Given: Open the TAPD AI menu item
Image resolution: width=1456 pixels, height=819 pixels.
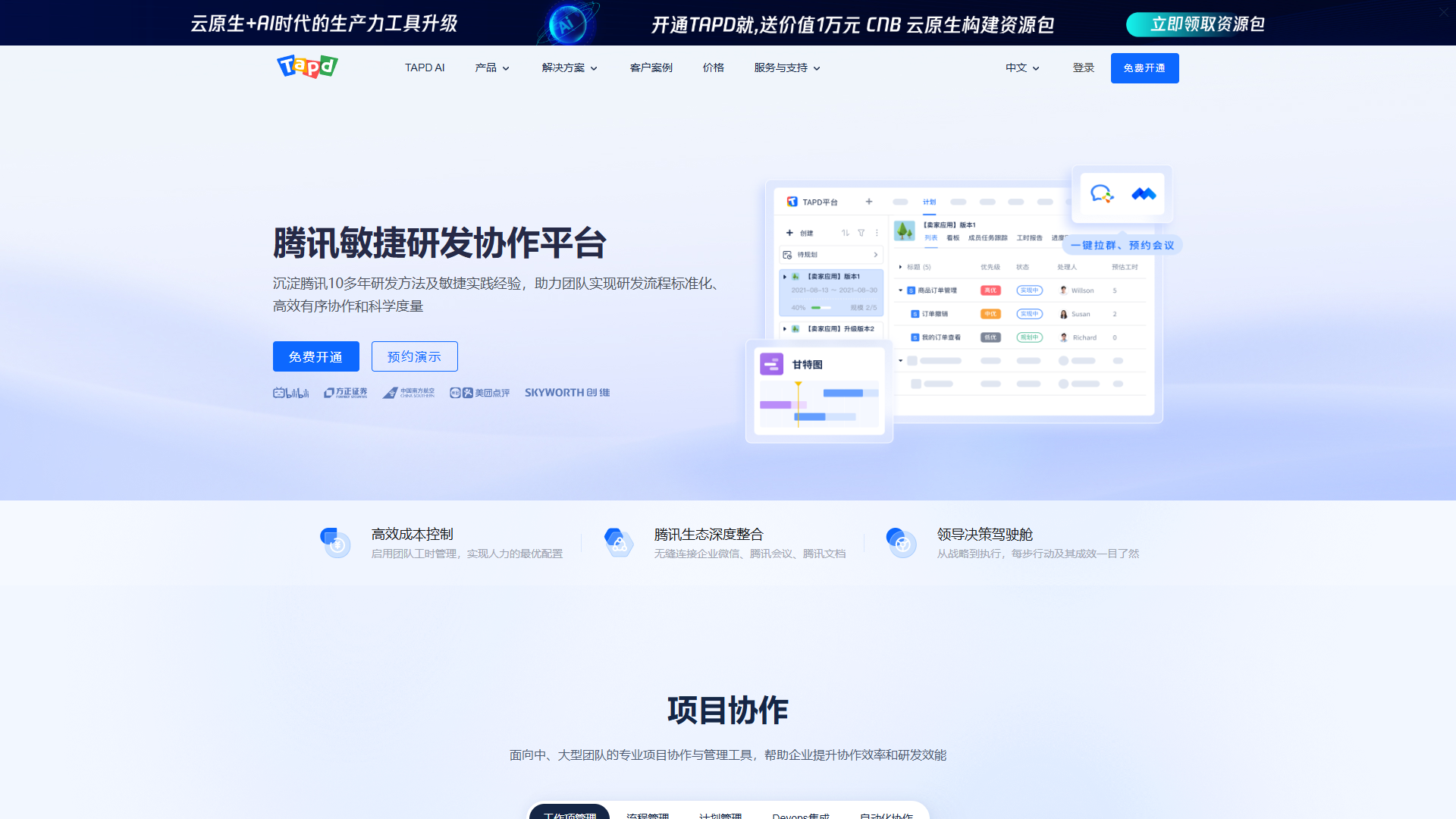Looking at the screenshot, I should (425, 68).
